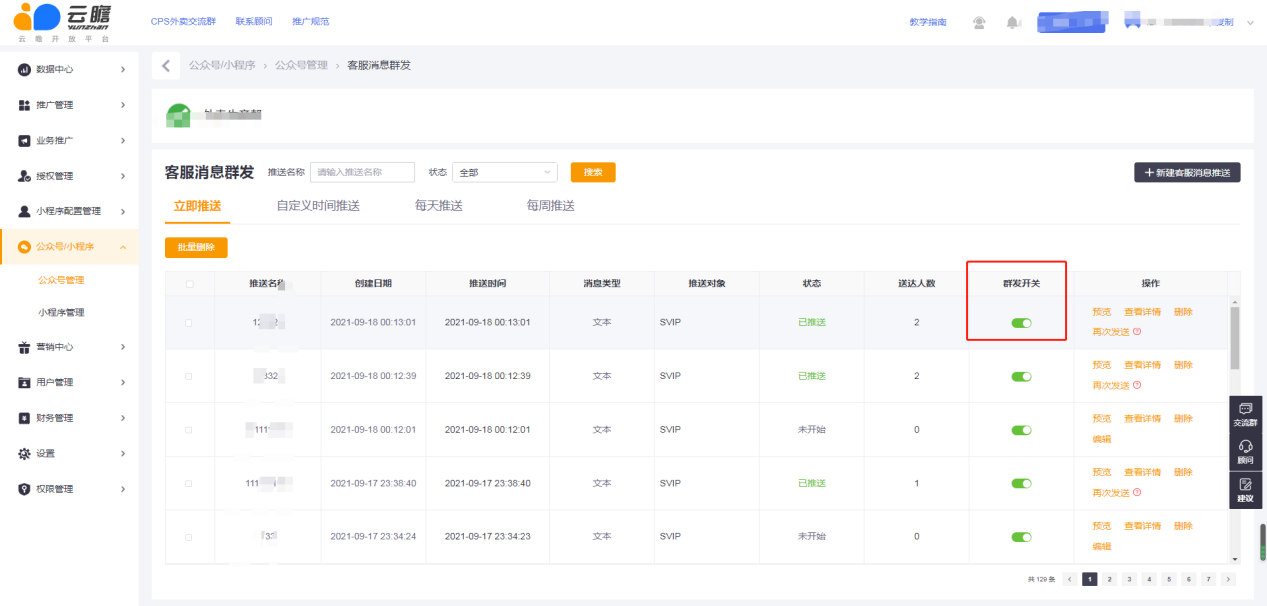Screen dimensions: 1267x606
Task: Click the help icon beside 再次发送 in 23:38:40 row
Action: pos(1137,493)
